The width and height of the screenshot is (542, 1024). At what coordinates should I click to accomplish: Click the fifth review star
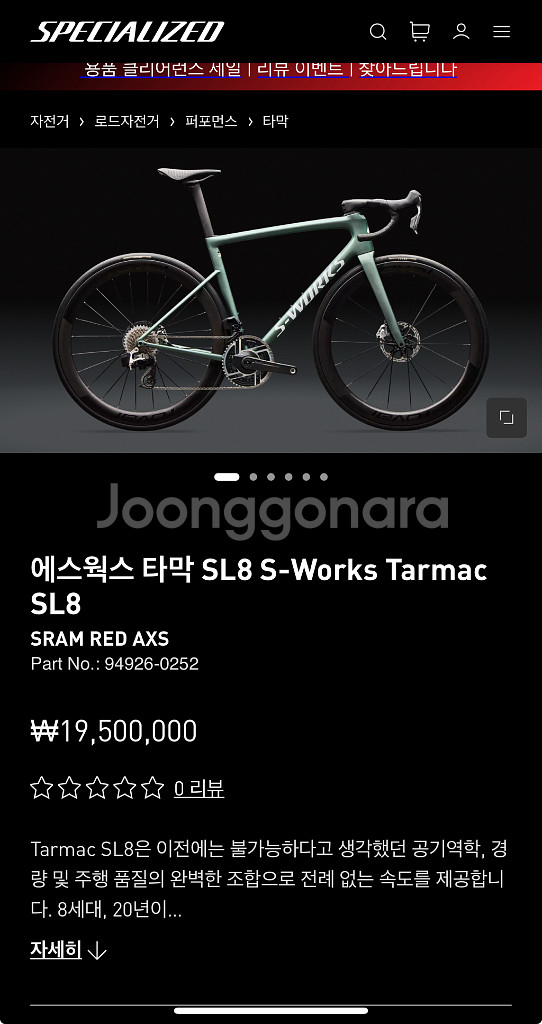pyautogui.click(x=153, y=788)
